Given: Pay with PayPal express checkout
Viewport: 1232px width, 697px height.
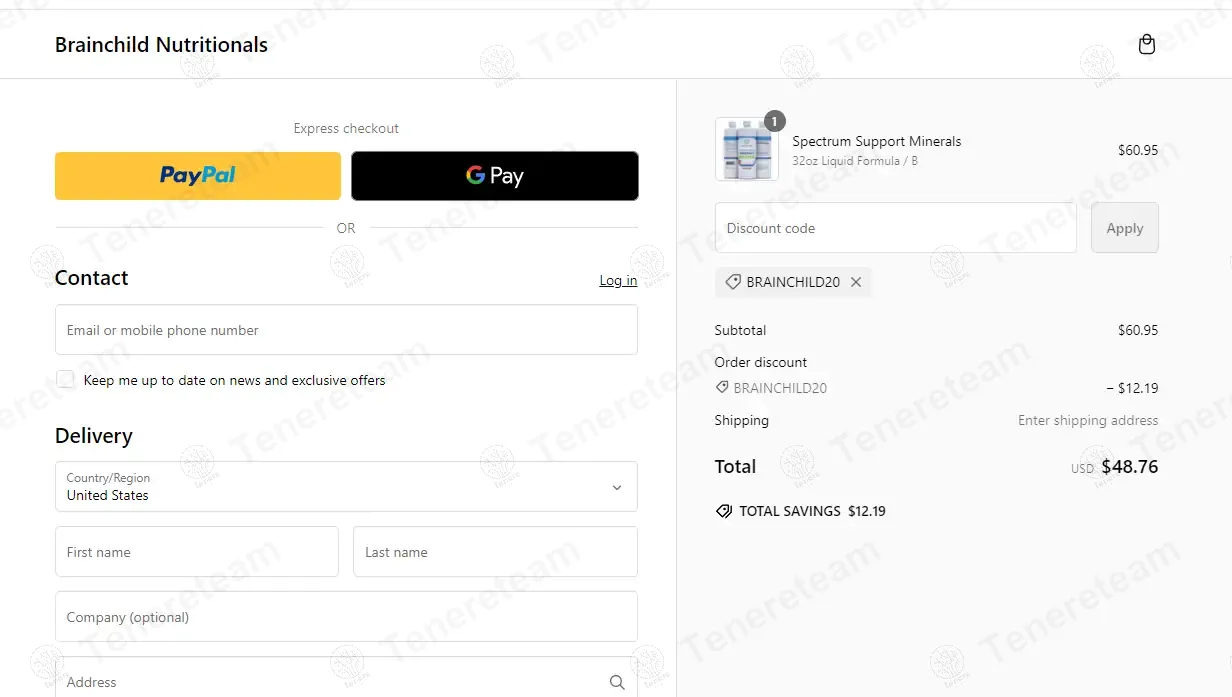Looking at the screenshot, I should click(198, 176).
